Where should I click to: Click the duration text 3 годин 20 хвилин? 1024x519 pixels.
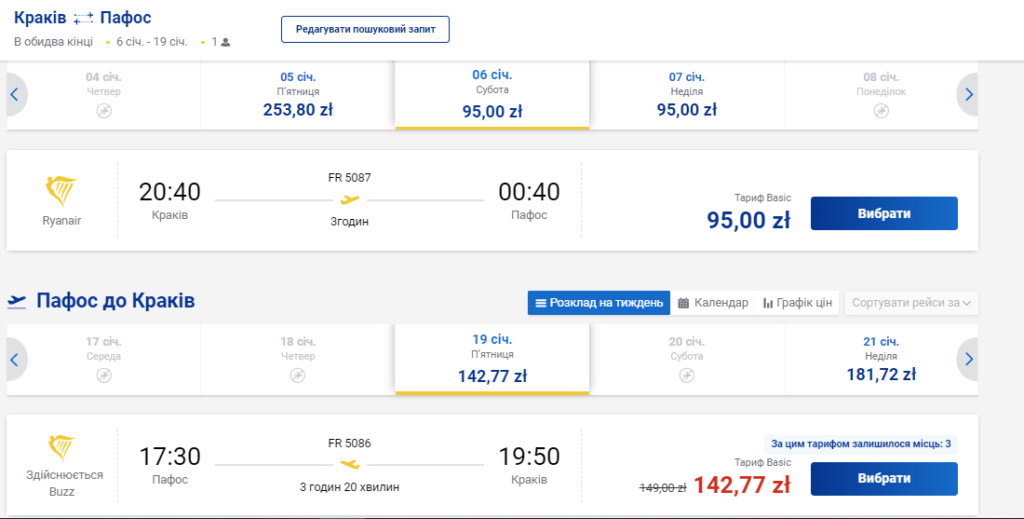[x=349, y=487]
